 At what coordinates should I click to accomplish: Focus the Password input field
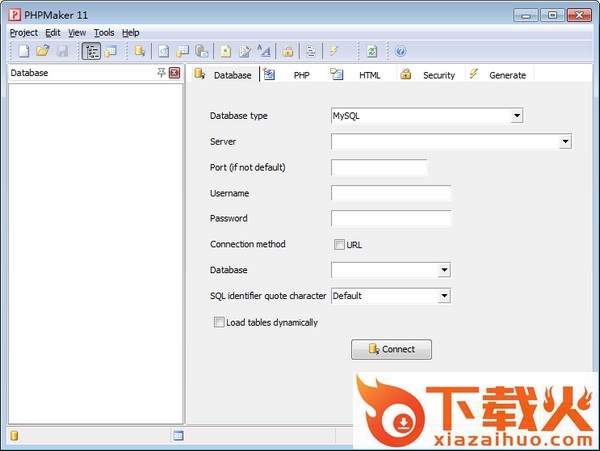[x=391, y=218]
